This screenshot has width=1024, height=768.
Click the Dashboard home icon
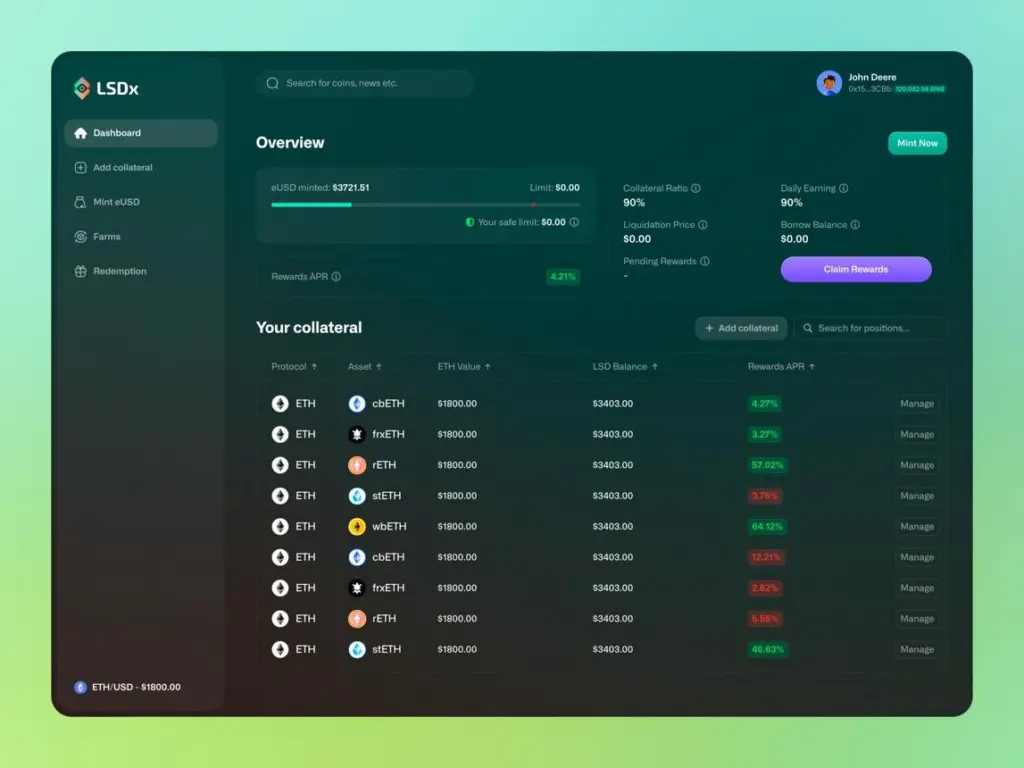(80, 133)
